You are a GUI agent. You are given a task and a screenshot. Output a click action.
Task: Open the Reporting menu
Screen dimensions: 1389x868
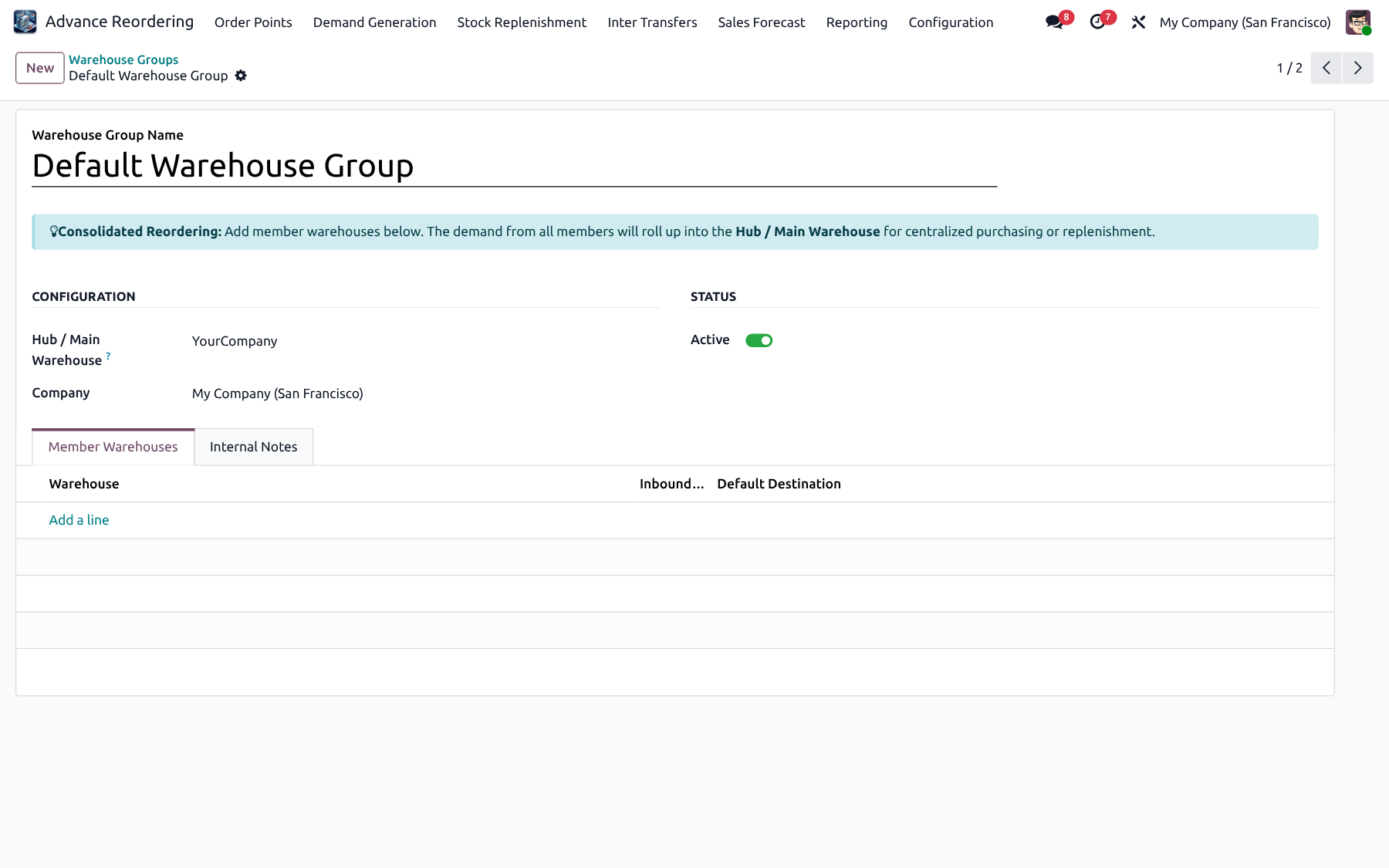click(x=857, y=22)
